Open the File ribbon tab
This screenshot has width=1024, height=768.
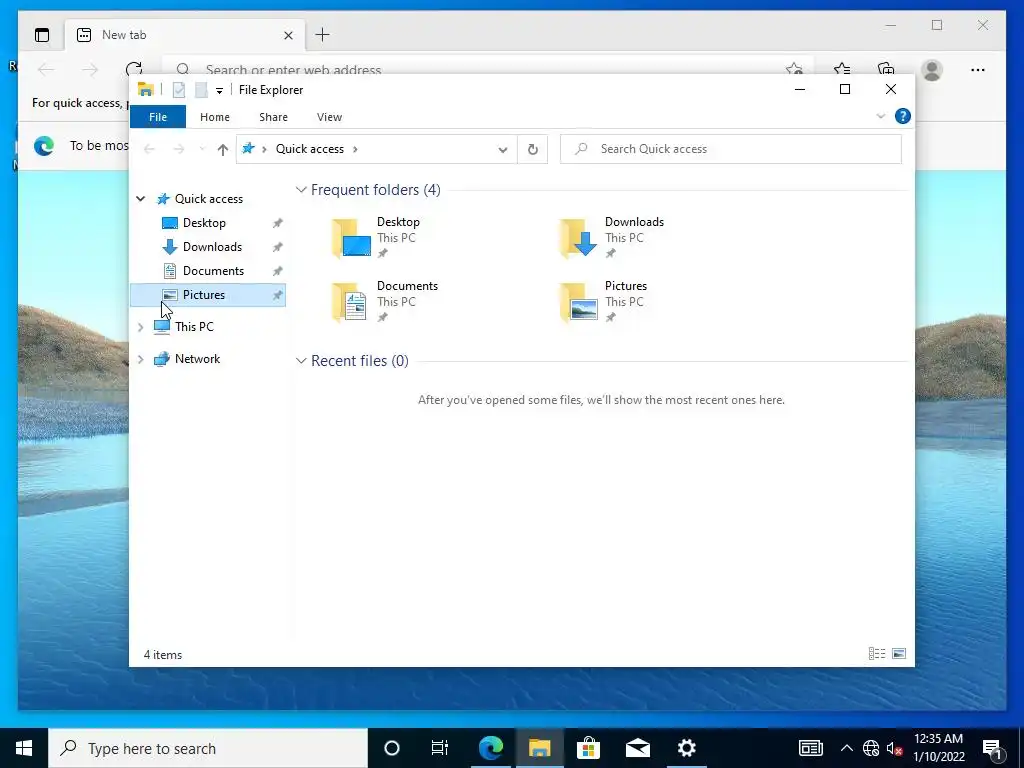click(x=158, y=117)
